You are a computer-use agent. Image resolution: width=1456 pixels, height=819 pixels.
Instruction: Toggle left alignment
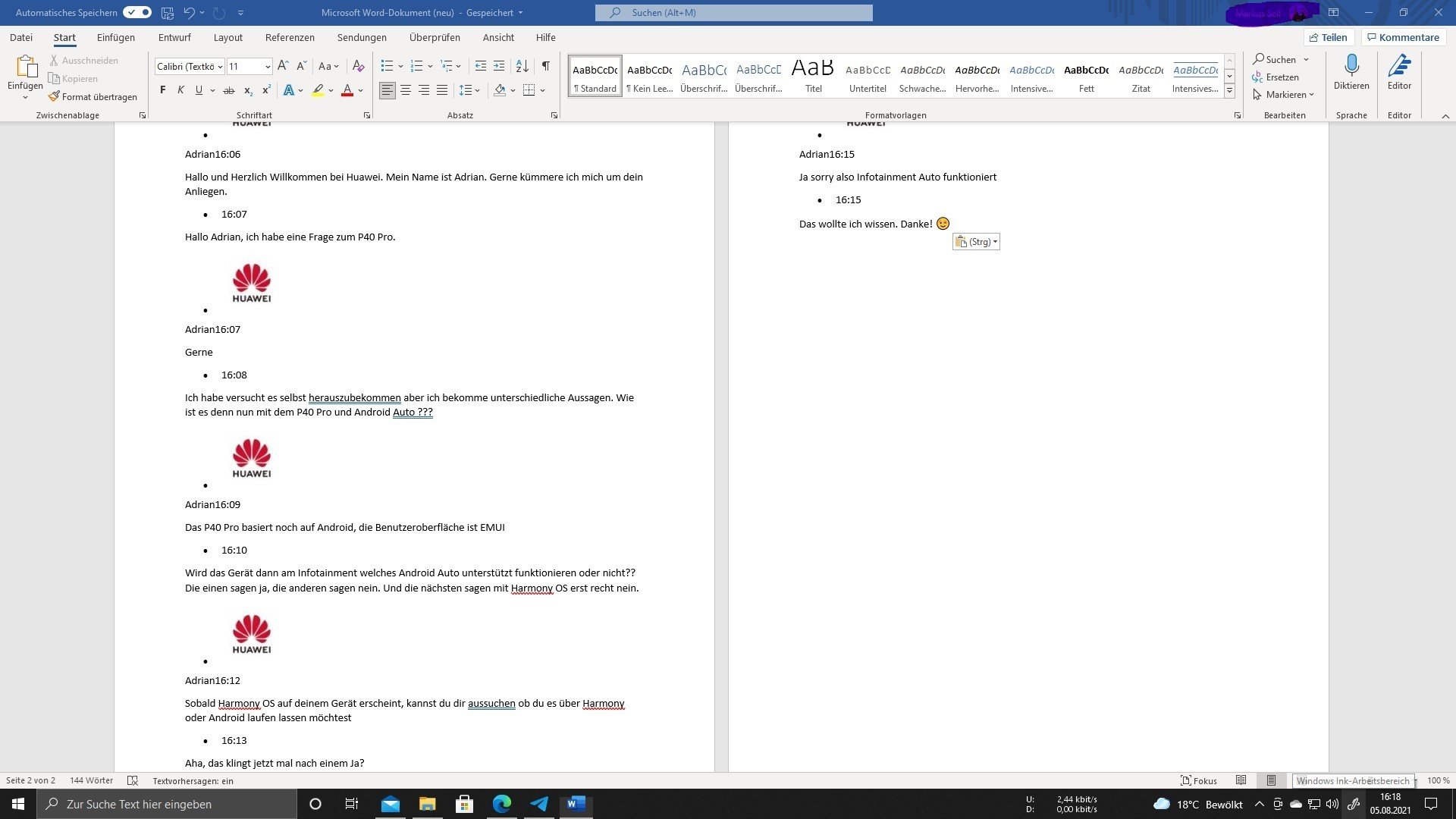tap(388, 90)
